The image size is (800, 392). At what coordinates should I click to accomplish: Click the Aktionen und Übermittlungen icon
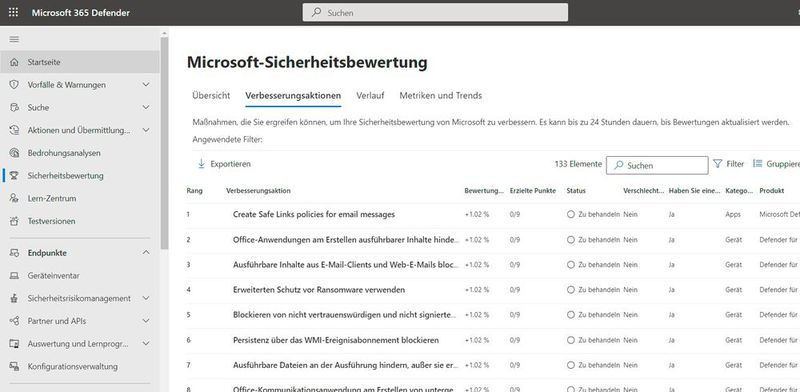coord(14,130)
